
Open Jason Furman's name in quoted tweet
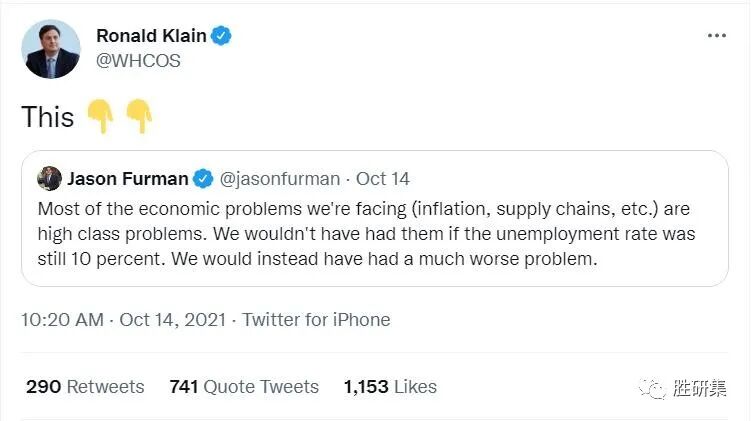127,180
